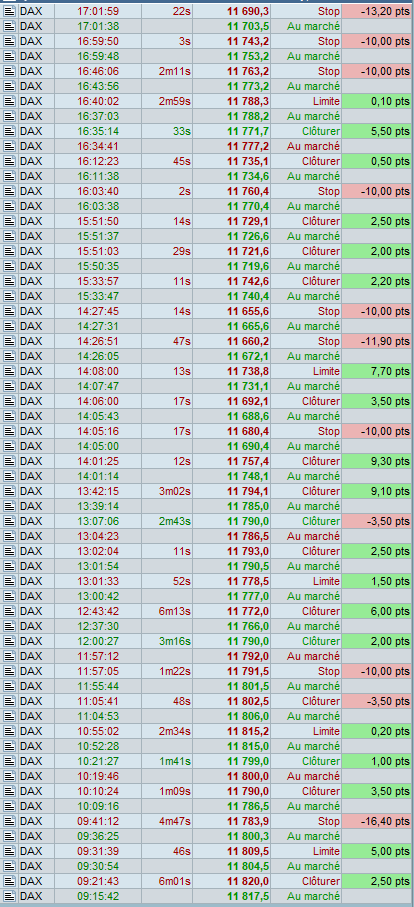Open details icon for the 09:41:12 row
This screenshot has height=907, width=414.
[9, 821]
